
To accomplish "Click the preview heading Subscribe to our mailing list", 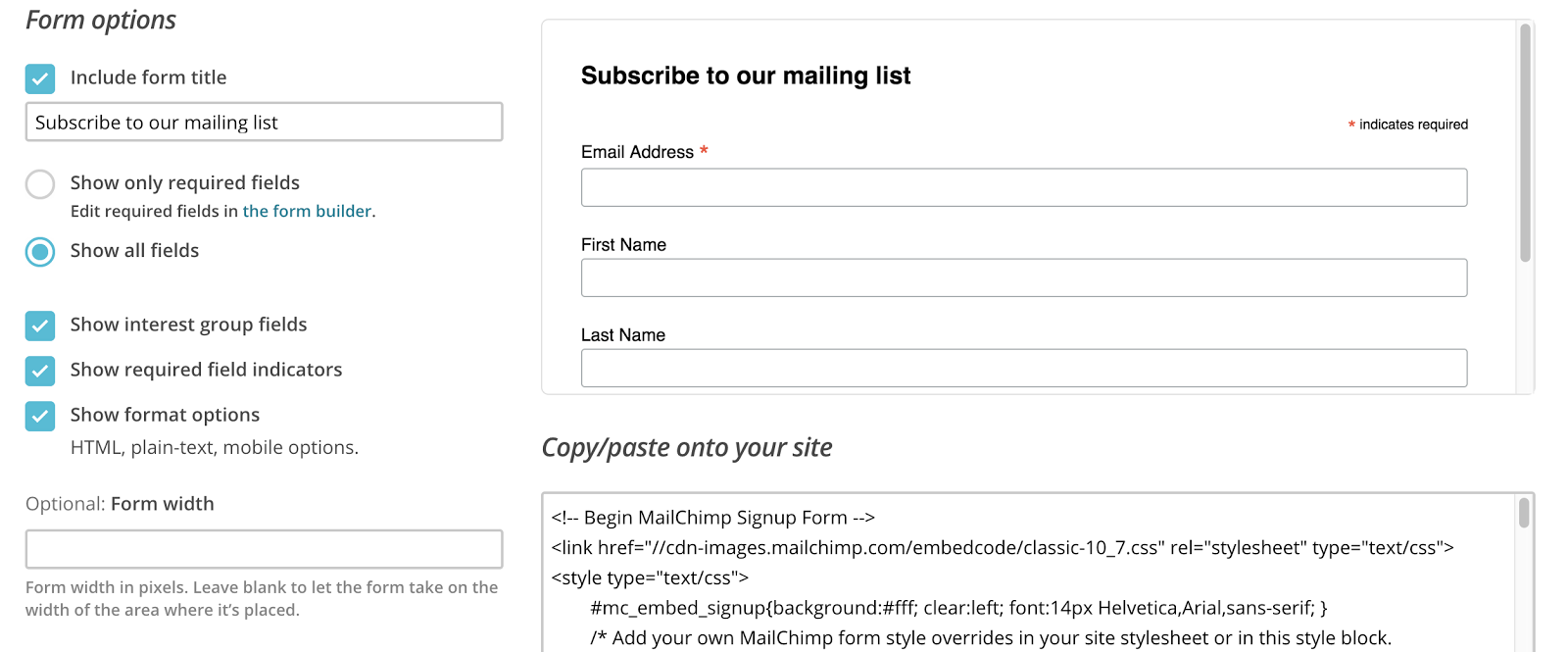I will pos(746,75).
